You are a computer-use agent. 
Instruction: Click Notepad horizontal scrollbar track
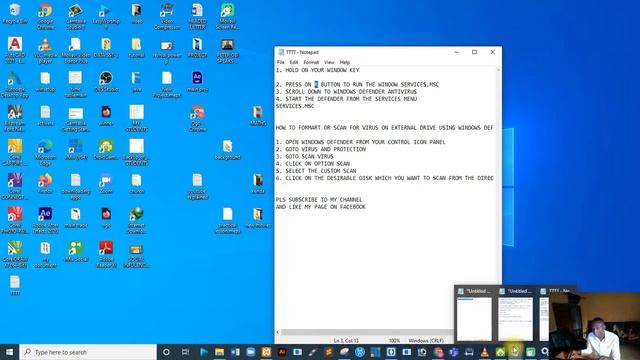coord(367,332)
